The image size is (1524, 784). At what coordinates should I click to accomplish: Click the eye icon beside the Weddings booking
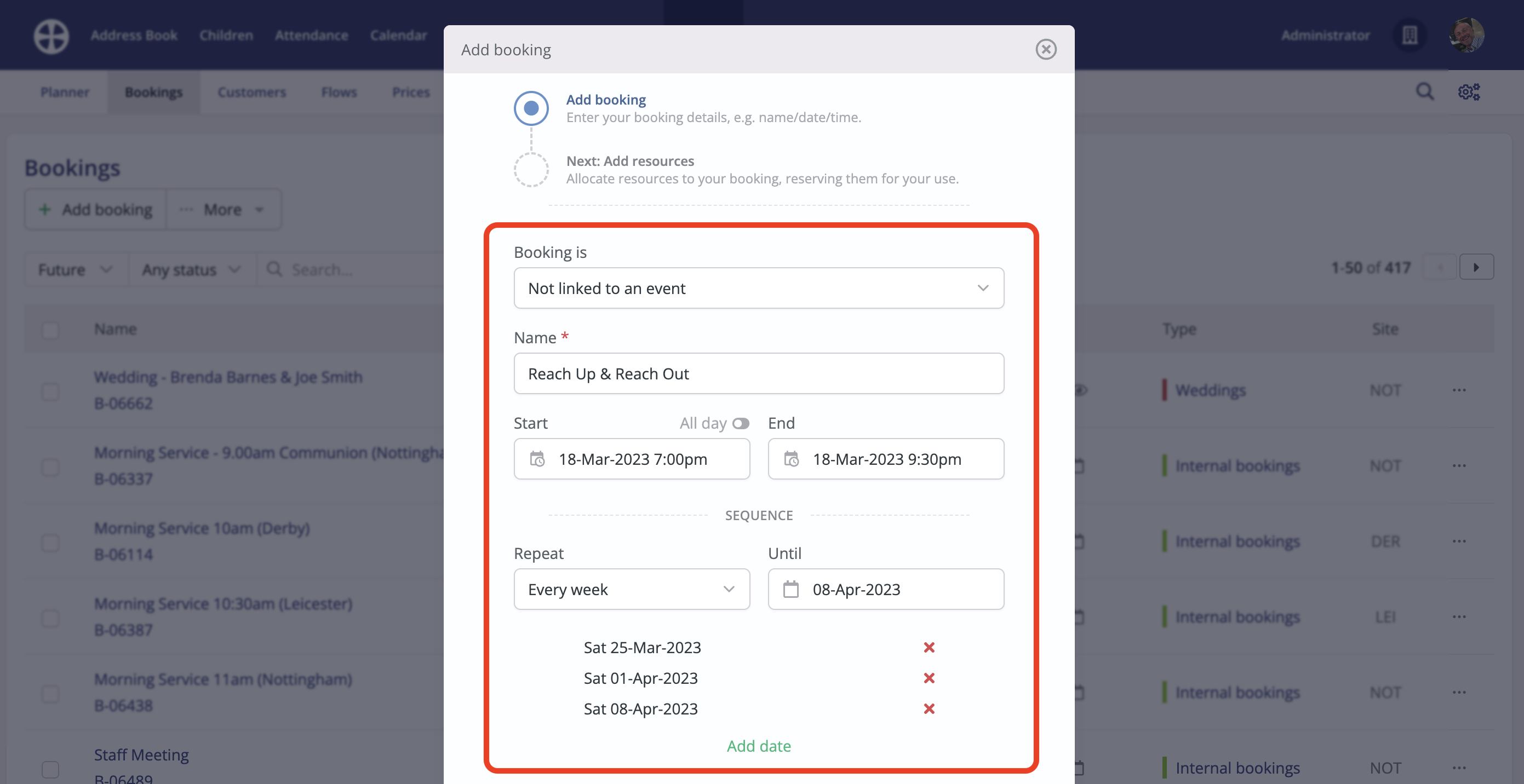pyautogui.click(x=1082, y=390)
